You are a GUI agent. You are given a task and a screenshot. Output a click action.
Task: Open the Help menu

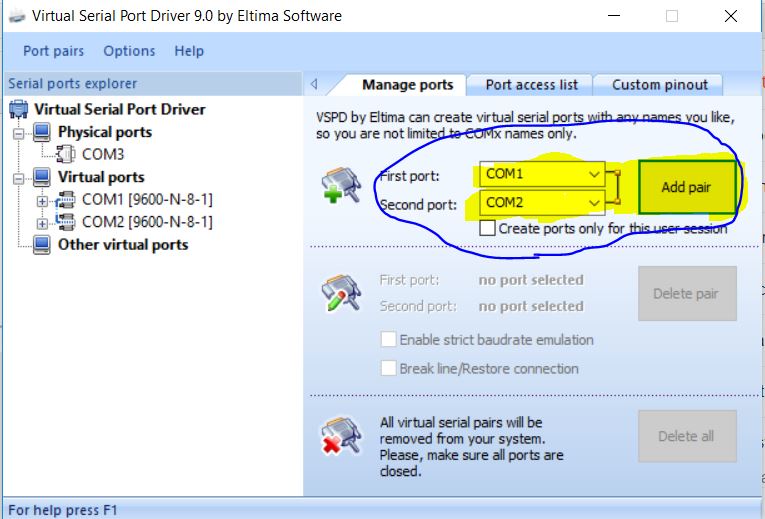[x=189, y=51]
